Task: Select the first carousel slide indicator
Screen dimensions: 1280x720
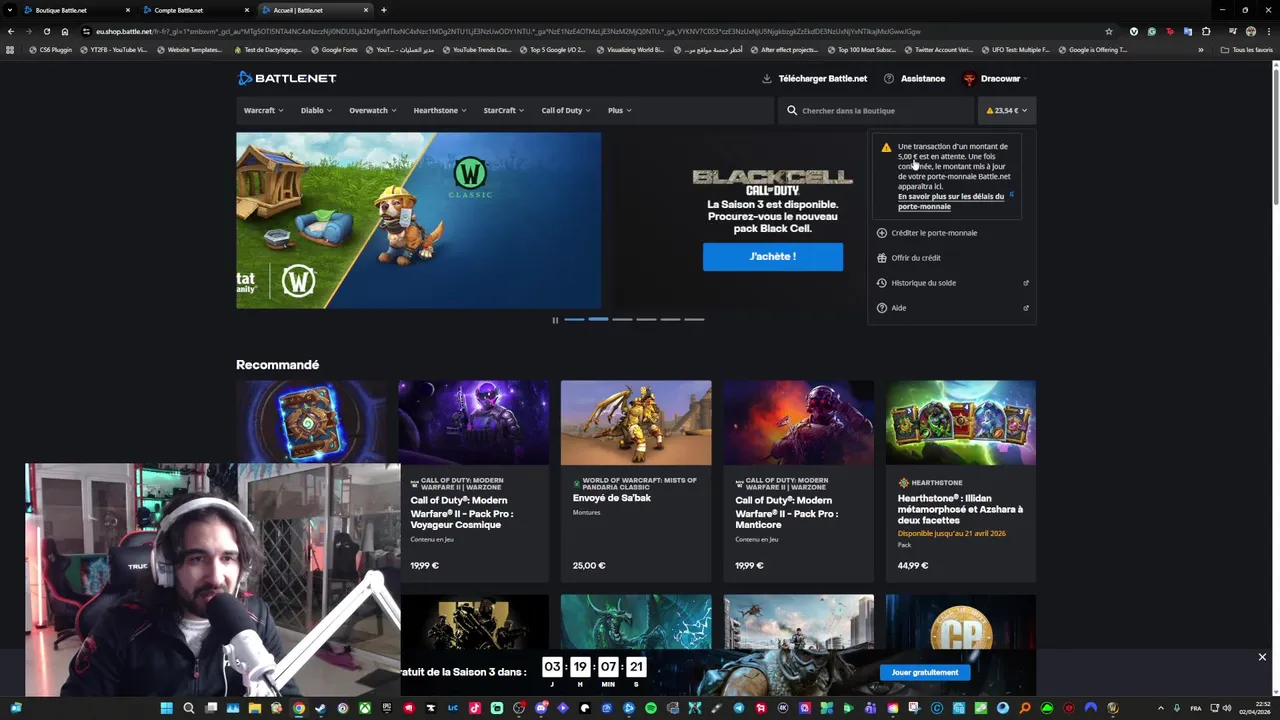Action: click(x=574, y=319)
